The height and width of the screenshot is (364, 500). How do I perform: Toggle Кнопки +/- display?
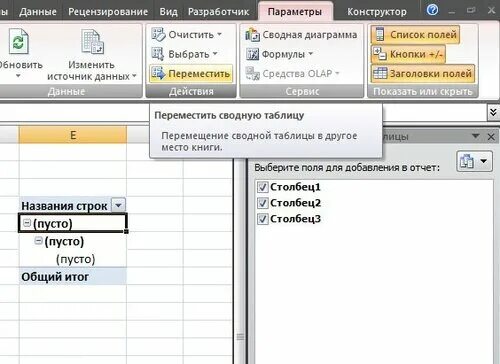(x=408, y=54)
